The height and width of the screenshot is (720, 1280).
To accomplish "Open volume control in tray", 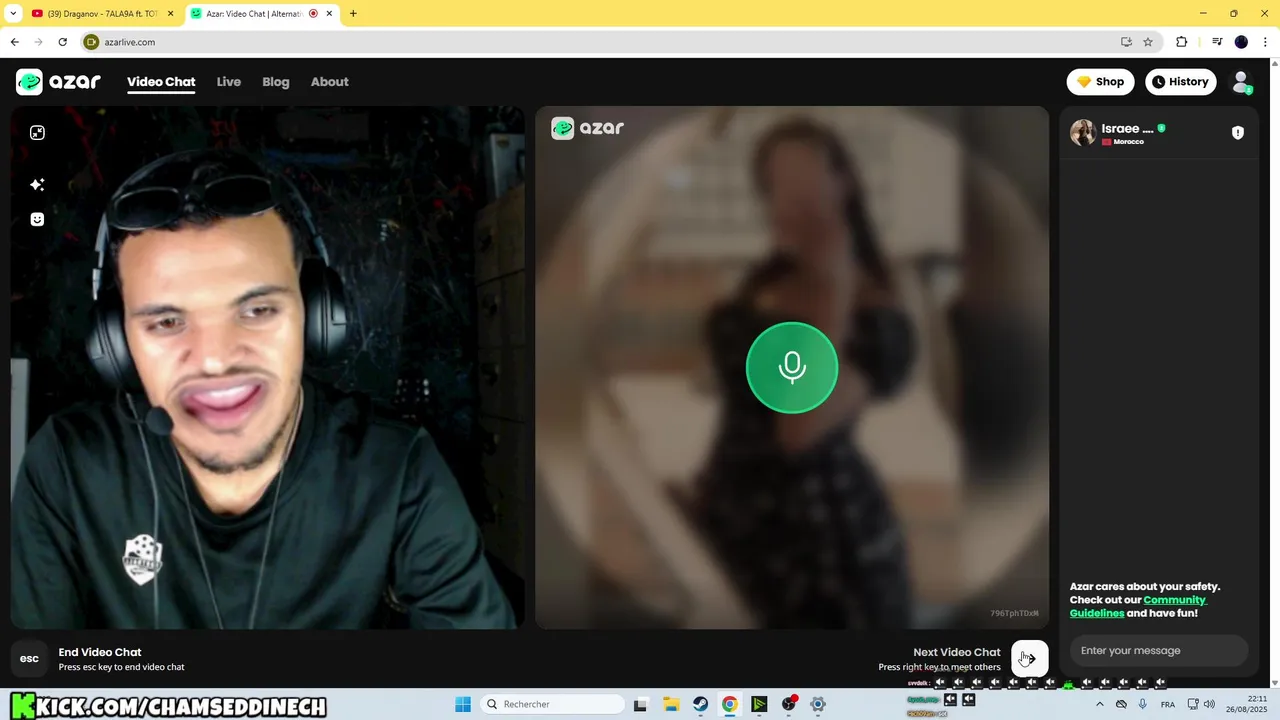I will click(1210, 704).
